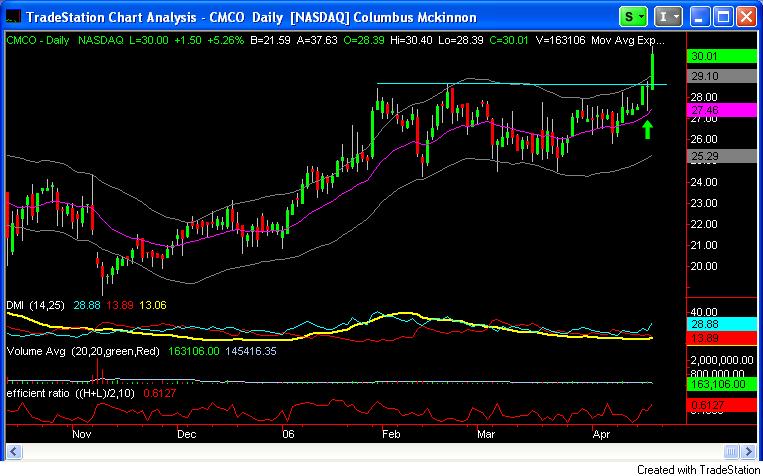Click the 28.00 price axis label
Screen dimensions: 763x476
tap(704, 97)
